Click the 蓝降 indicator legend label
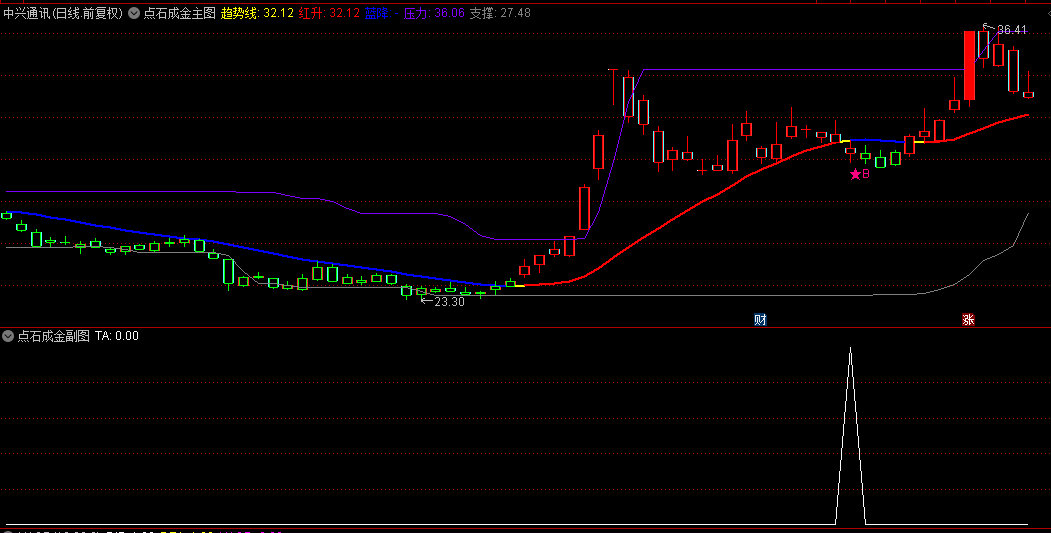 [x=380, y=13]
